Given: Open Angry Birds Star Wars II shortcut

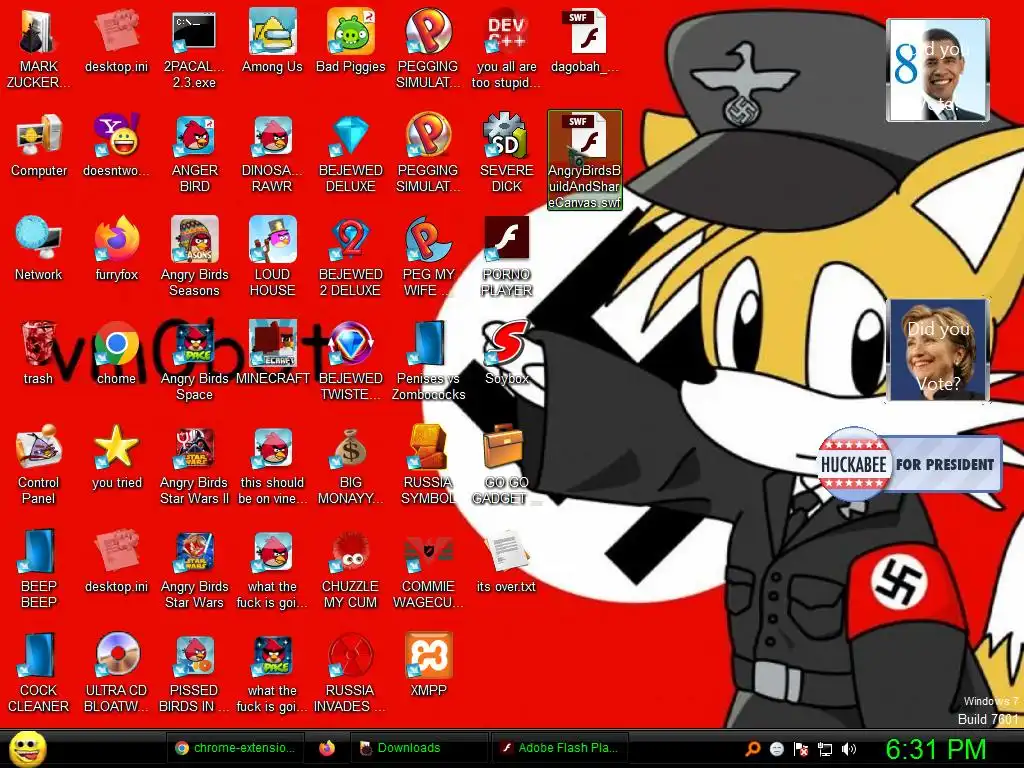Looking at the screenshot, I should click(x=195, y=465).
